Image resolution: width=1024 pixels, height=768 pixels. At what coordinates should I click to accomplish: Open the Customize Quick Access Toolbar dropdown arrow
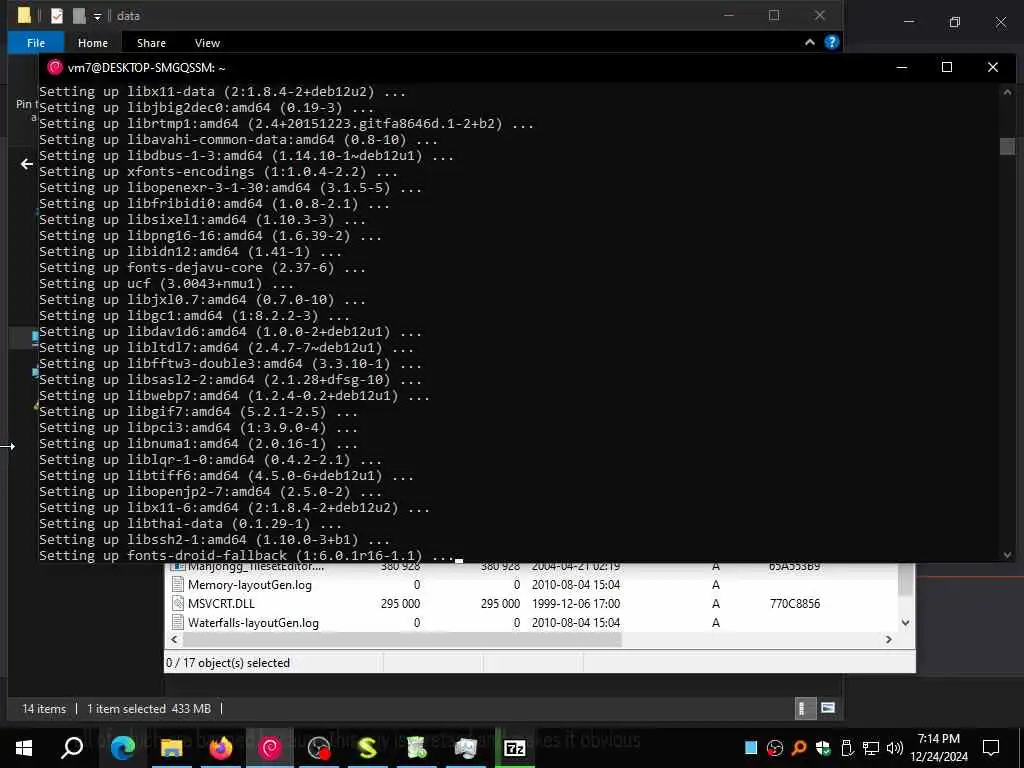pyautogui.click(x=97, y=16)
